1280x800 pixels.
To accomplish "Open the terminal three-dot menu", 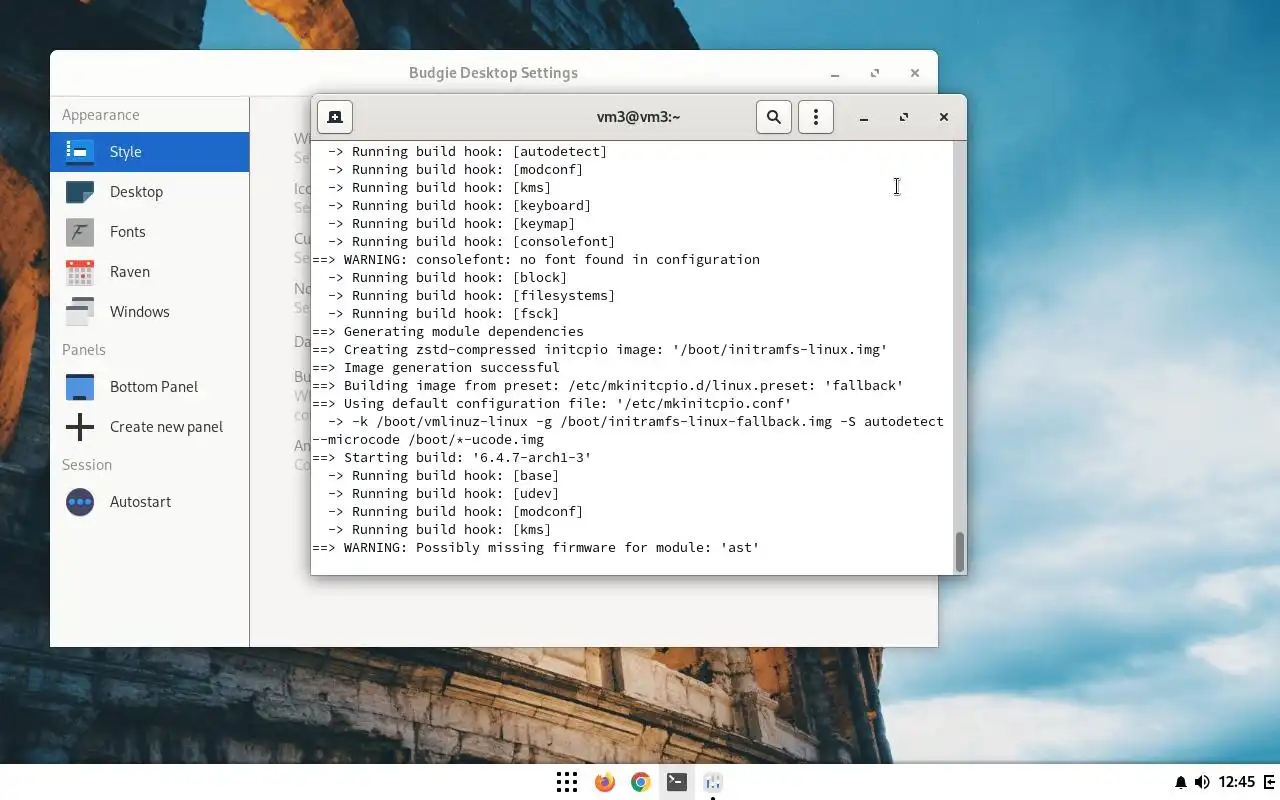I will click(x=816, y=117).
